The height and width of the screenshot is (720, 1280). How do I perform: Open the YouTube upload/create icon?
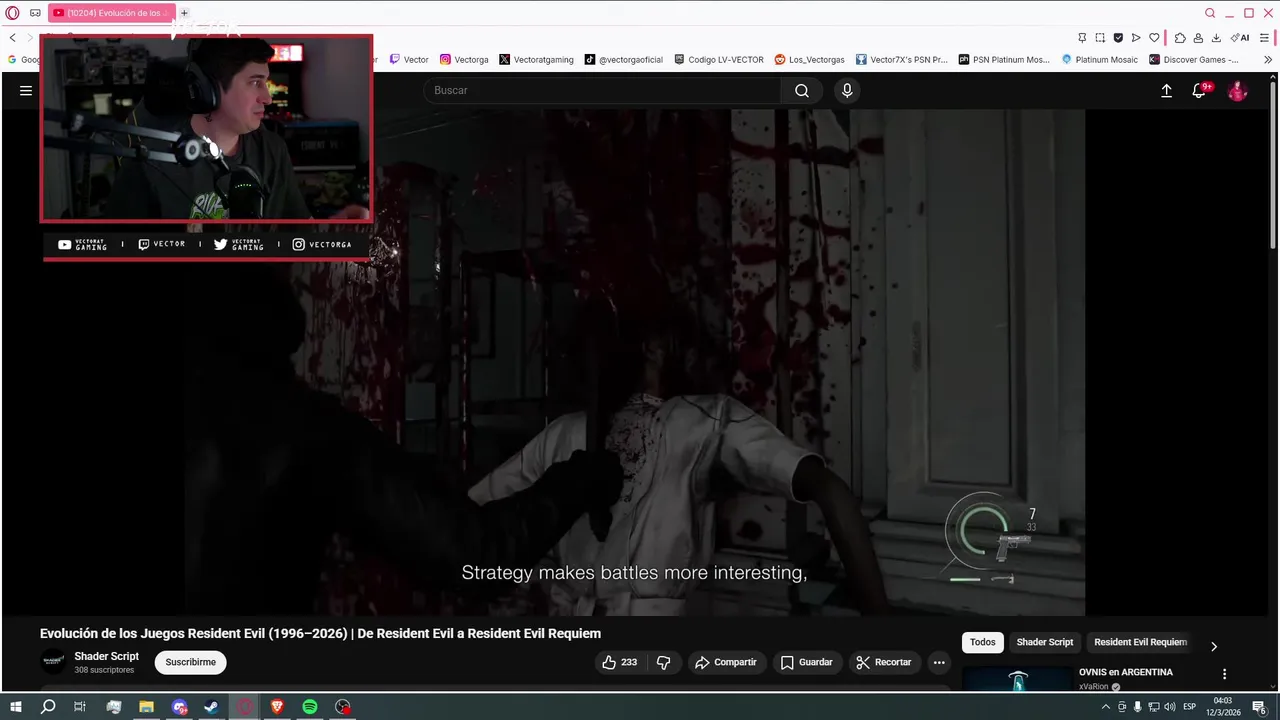pyautogui.click(x=1166, y=90)
